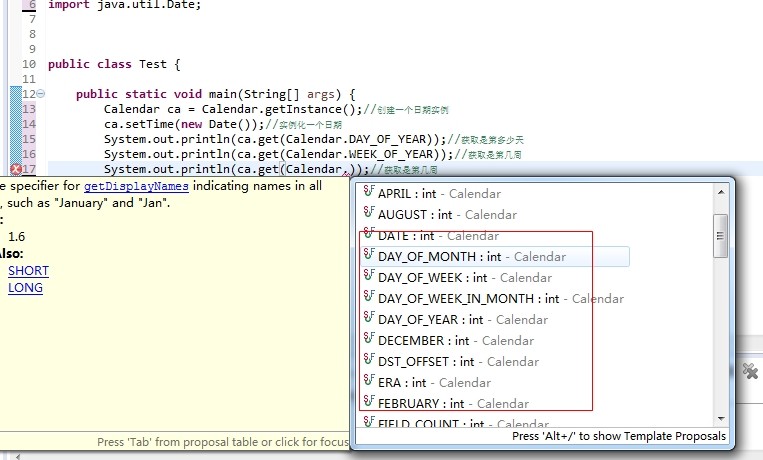The image size is (763, 460).
Task: Click the APRIL field icon
Action: 368,193
